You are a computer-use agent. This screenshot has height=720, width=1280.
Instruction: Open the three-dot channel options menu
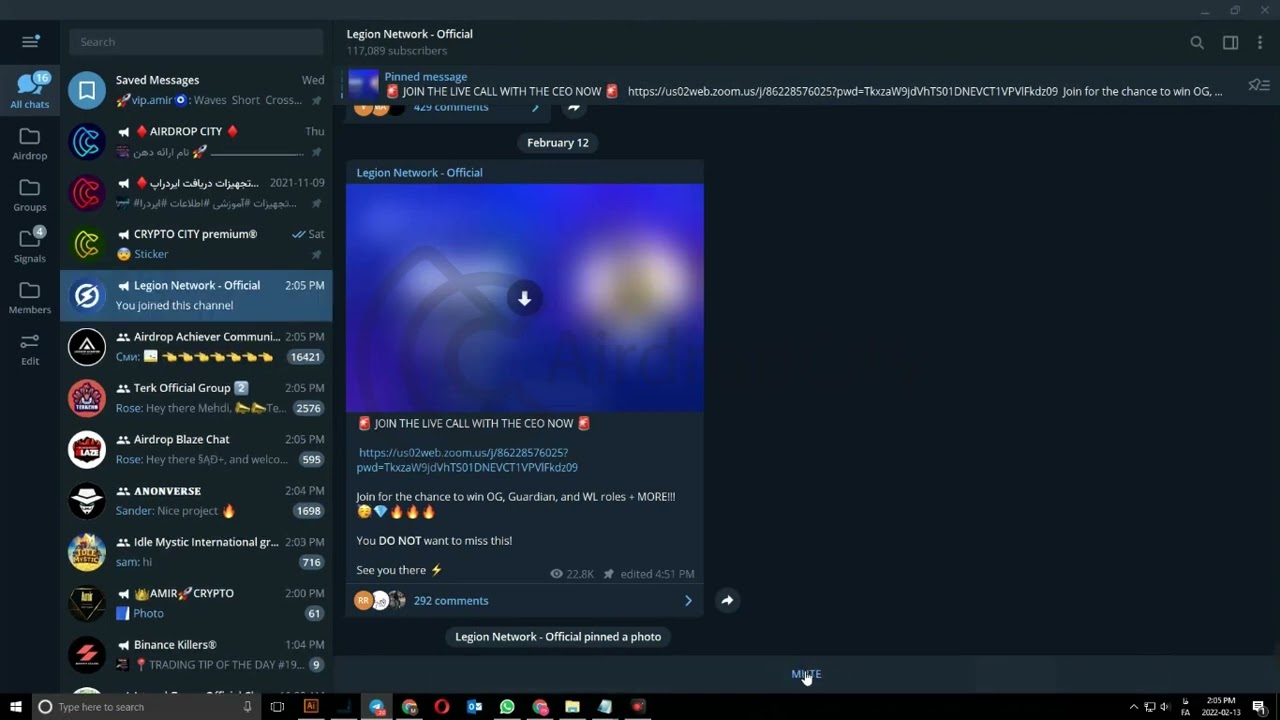(1259, 42)
